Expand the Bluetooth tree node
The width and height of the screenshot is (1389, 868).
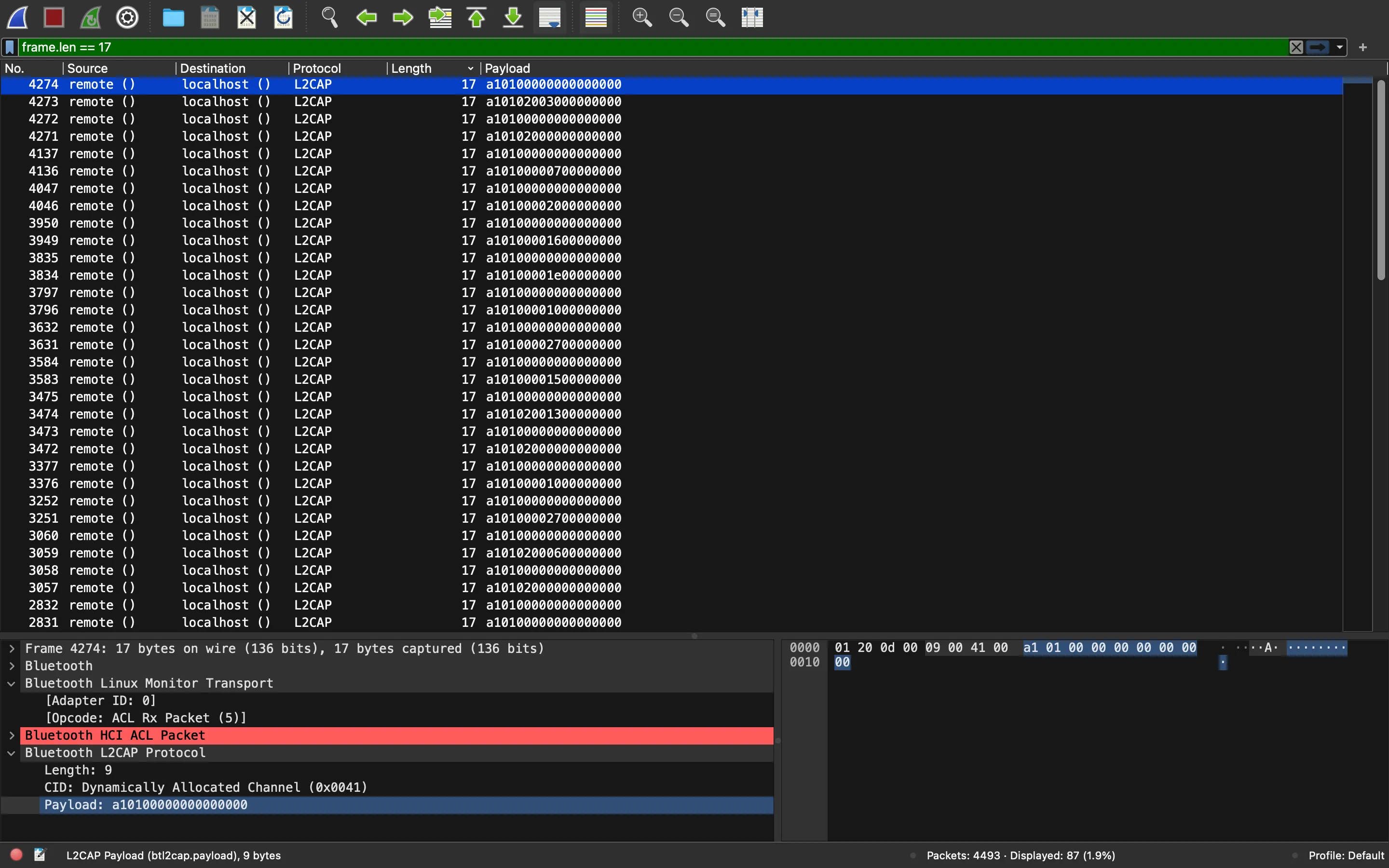coord(12,666)
